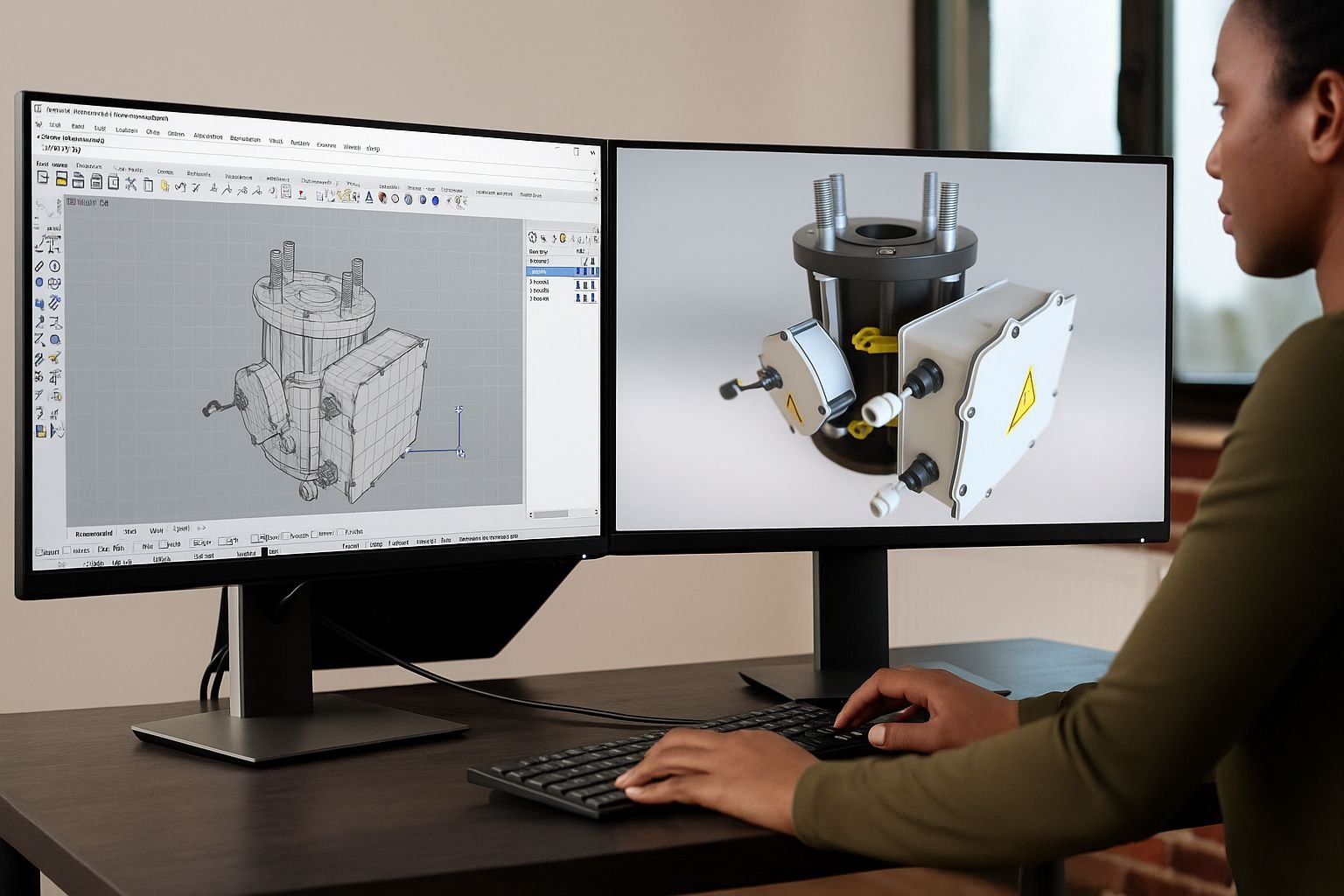Click the notes page toolbar icon
The width and height of the screenshot is (1344, 896).
point(286,191)
